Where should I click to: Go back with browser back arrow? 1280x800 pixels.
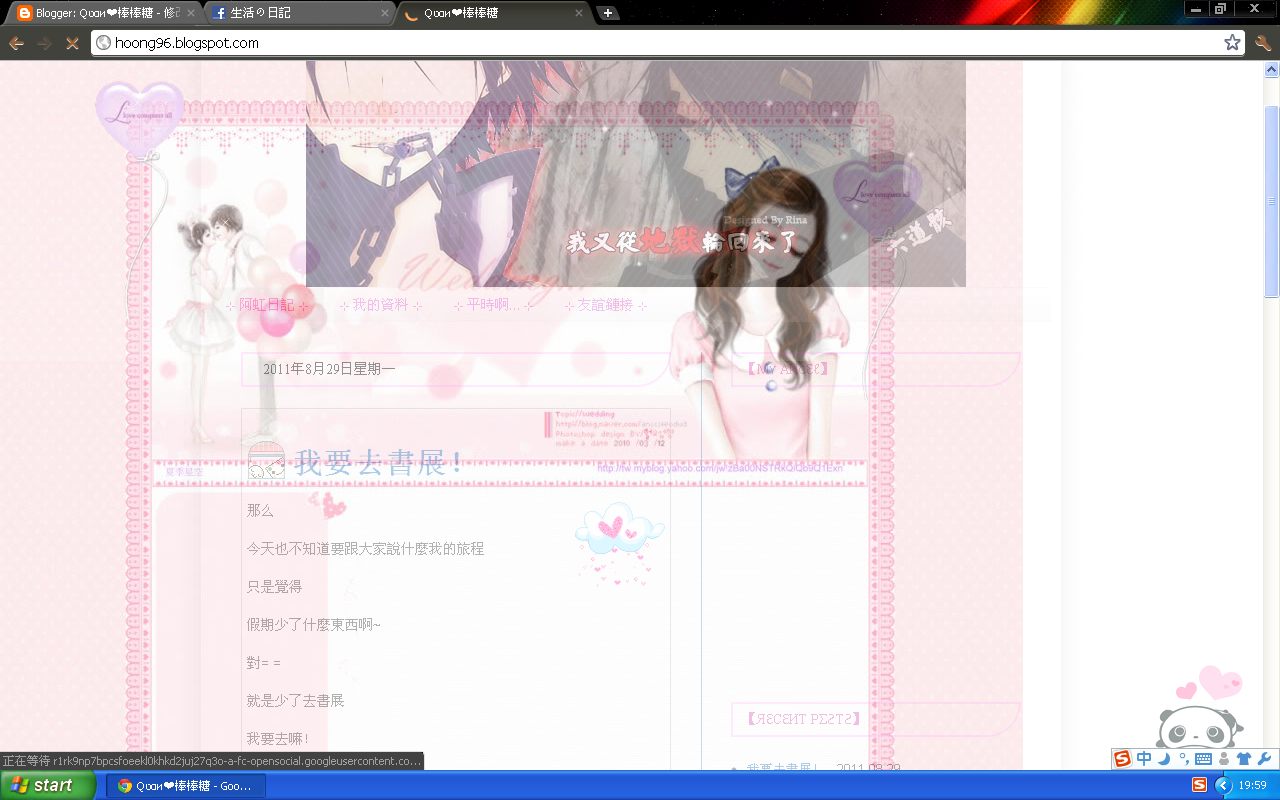point(16,43)
